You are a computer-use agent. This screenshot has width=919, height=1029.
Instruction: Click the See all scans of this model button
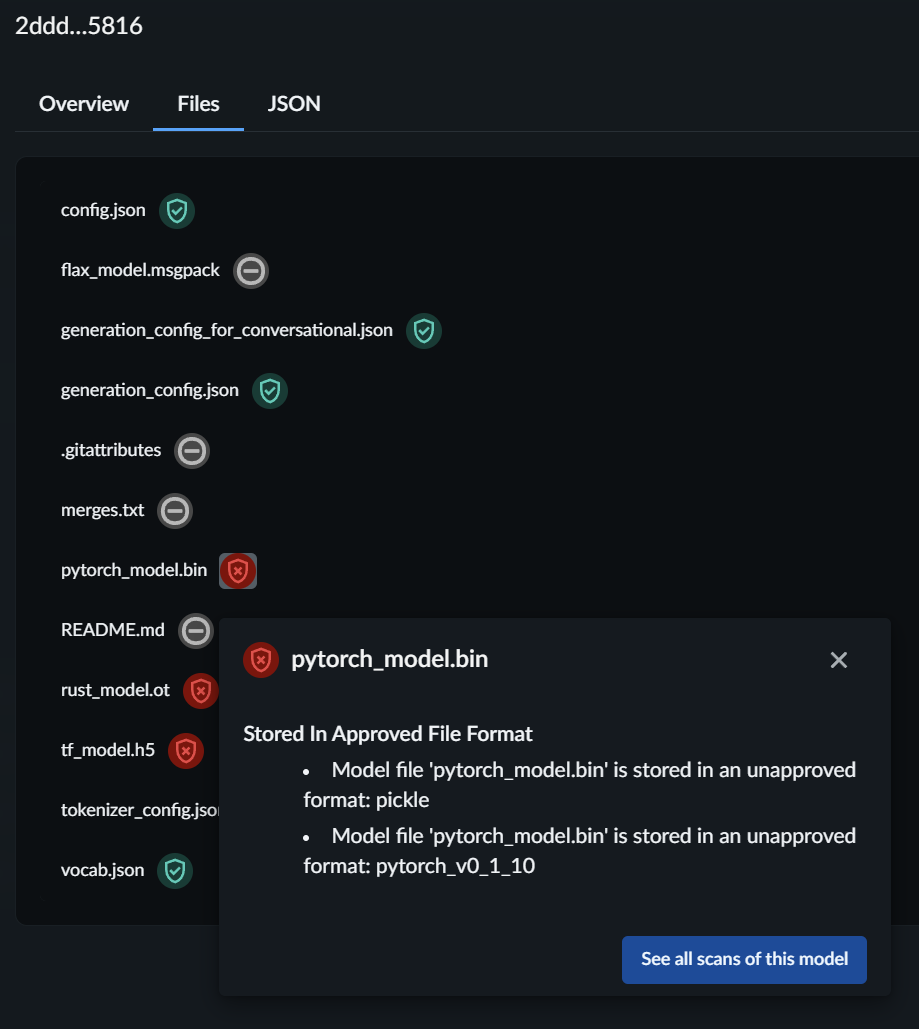pyautogui.click(x=744, y=959)
